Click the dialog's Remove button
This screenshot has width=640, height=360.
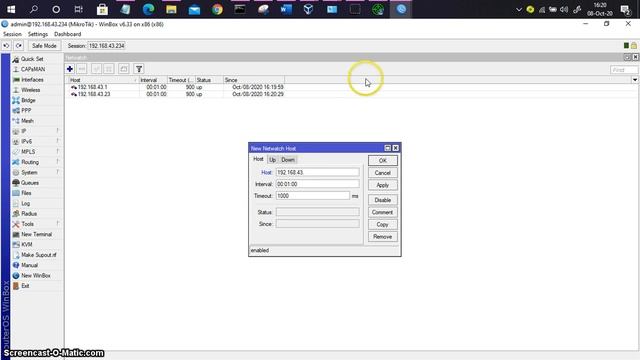382,237
